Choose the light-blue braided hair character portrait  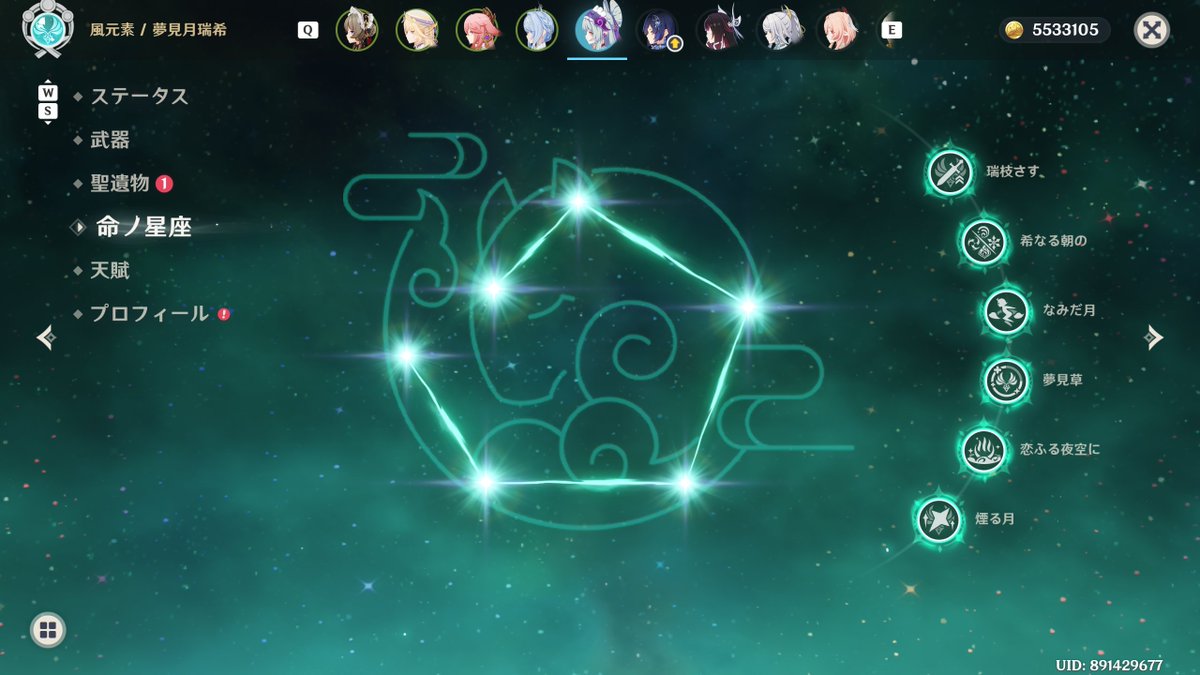[x=536, y=30]
